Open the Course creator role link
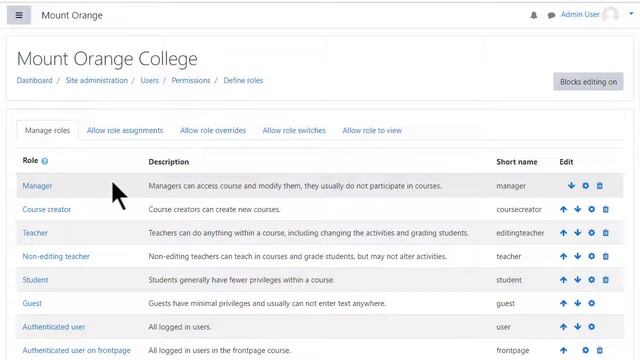Image resolution: width=640 pixels, height=360 pixels. pos(47,209)
